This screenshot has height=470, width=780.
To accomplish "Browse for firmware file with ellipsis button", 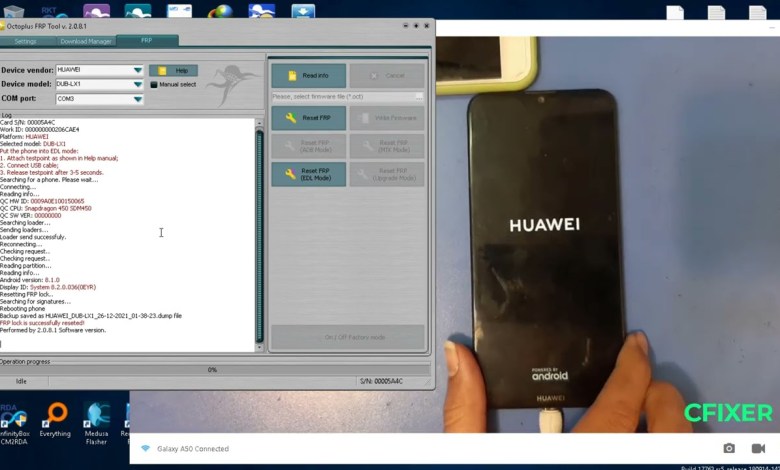I will click(x=419, y=96).
